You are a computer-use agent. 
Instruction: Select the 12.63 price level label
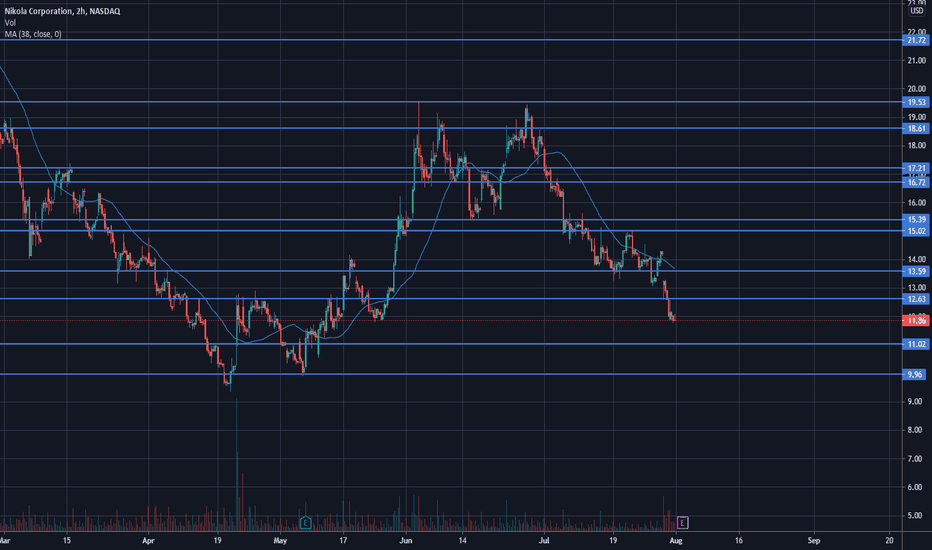[x=915, y=299]
